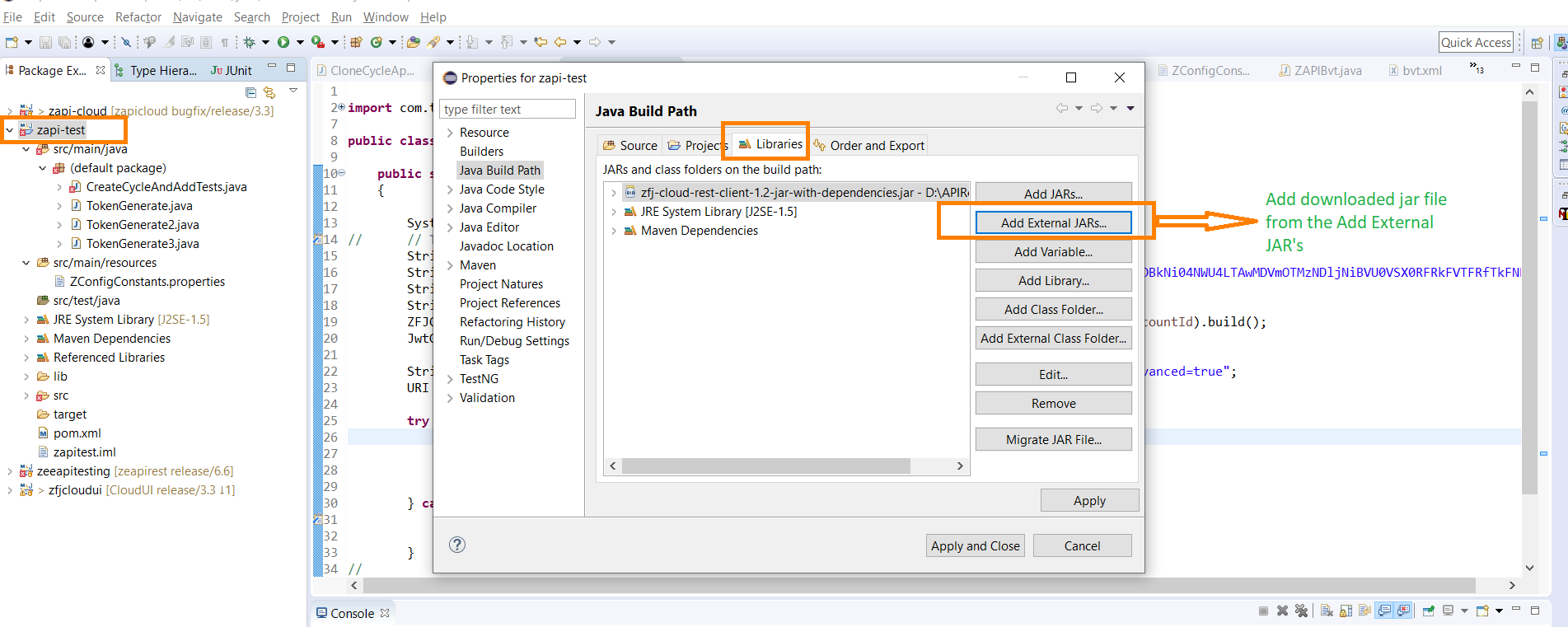The width and height of the screenshot is (1568, 627).
Task: Click the Last Edit Location arrow icon
Action: pos(540,42)
